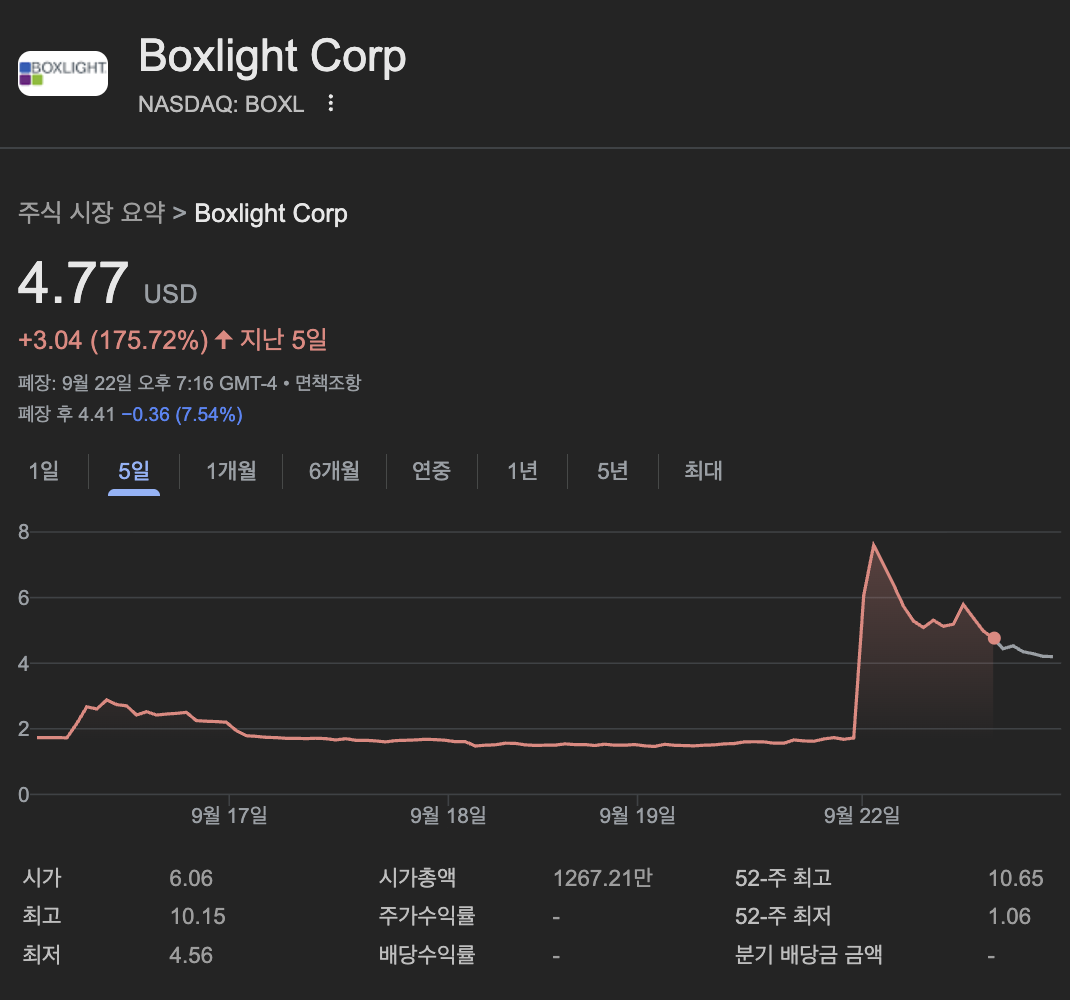Click the 52-주 최저 value 1.06
Viewport: 1070px width, 1000px height.
click(1009, 916)
